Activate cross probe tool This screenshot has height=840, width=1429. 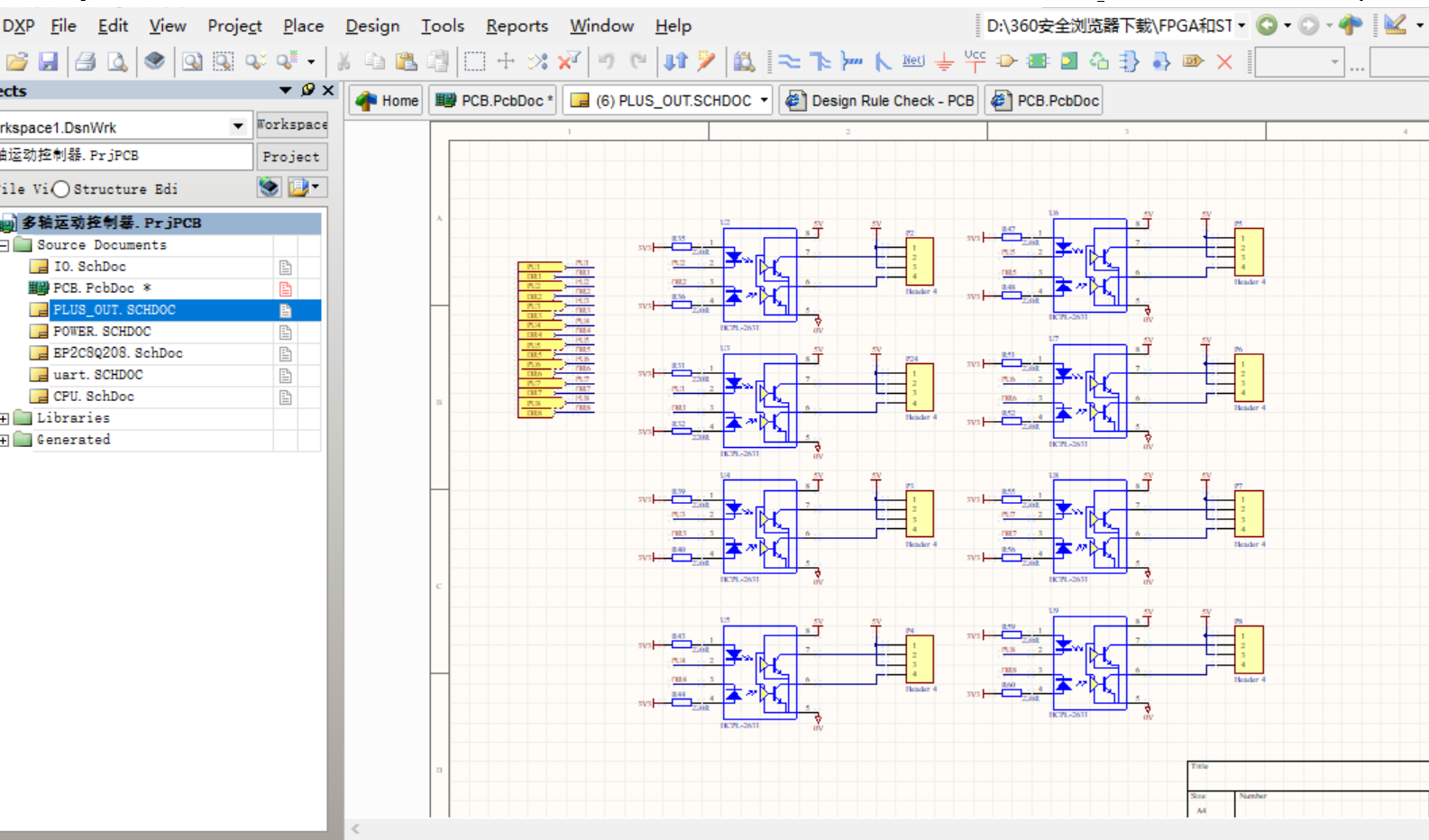707,61
